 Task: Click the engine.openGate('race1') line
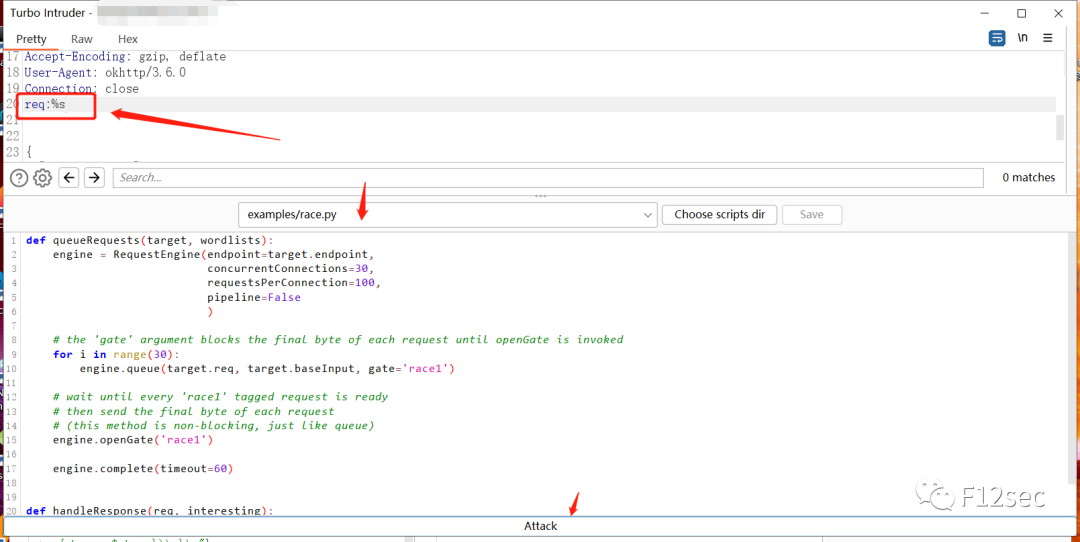click(x=133, y=439)
